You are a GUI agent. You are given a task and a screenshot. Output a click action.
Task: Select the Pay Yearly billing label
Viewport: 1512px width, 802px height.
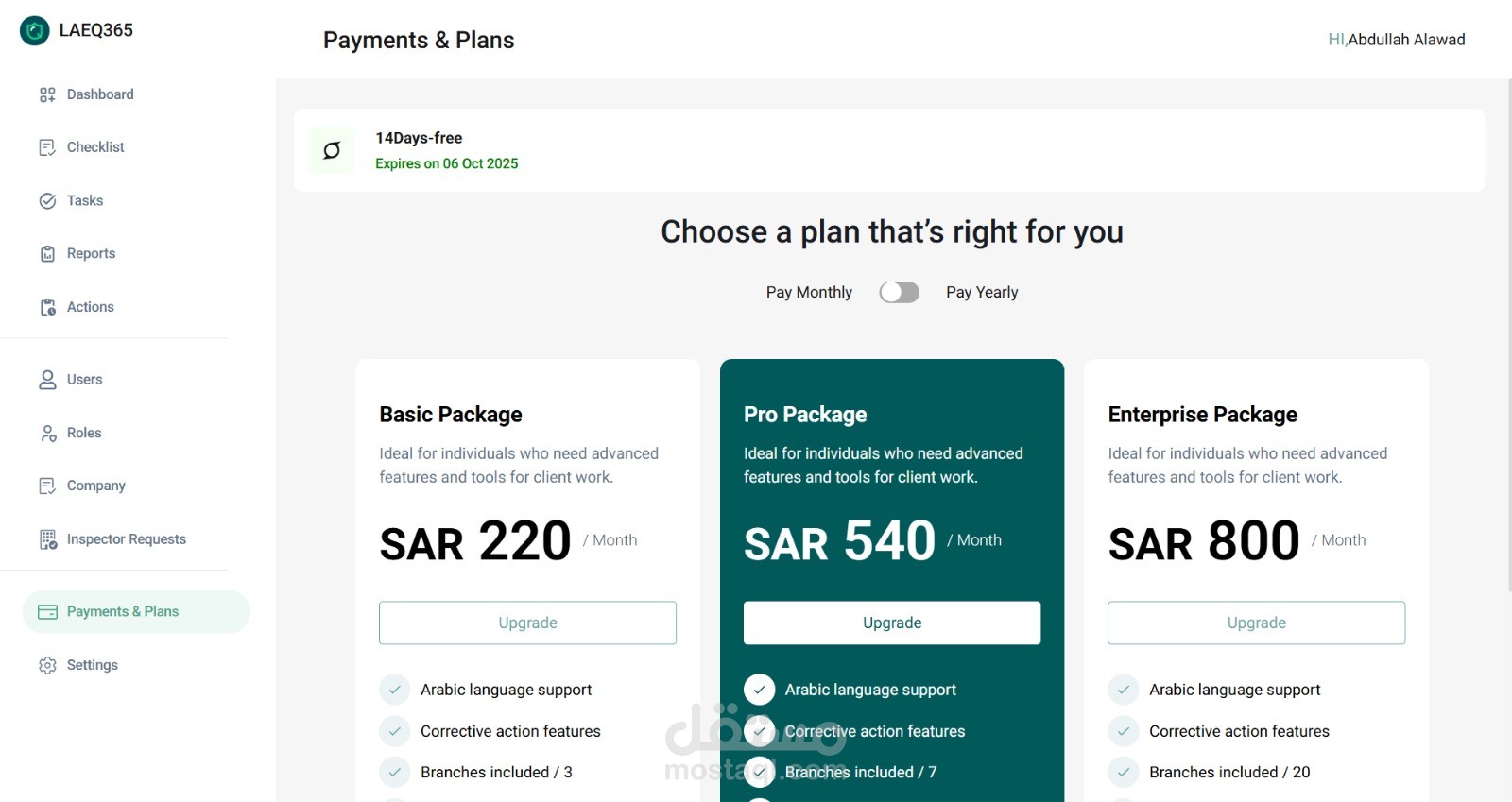tap(982, 293)
